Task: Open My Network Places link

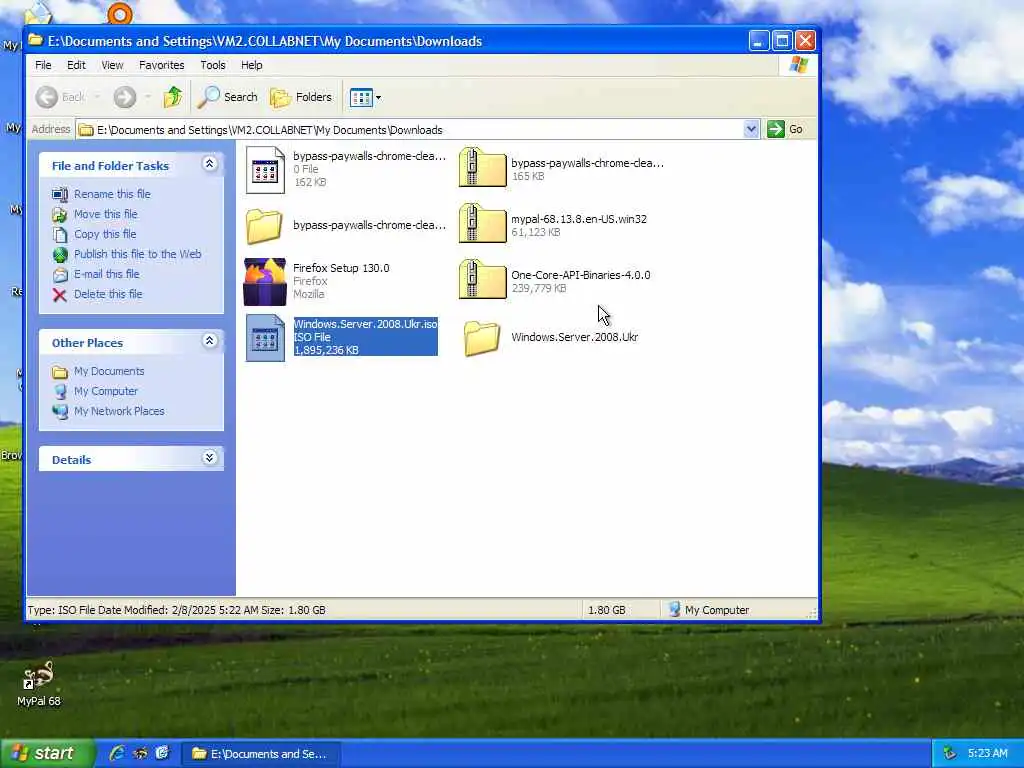Action: pyautogui.click(x=119, y=411)
